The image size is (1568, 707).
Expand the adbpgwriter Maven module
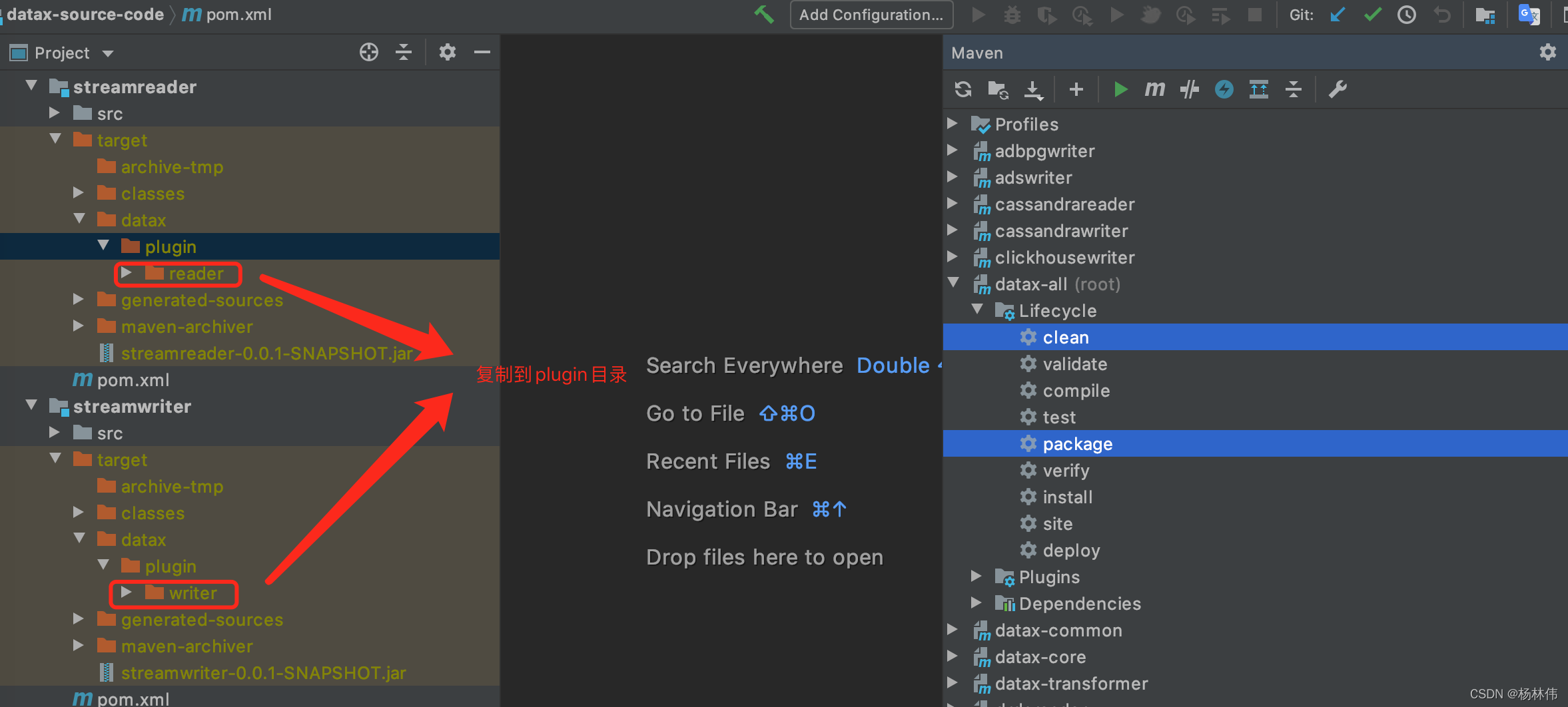tap(953, 150)
